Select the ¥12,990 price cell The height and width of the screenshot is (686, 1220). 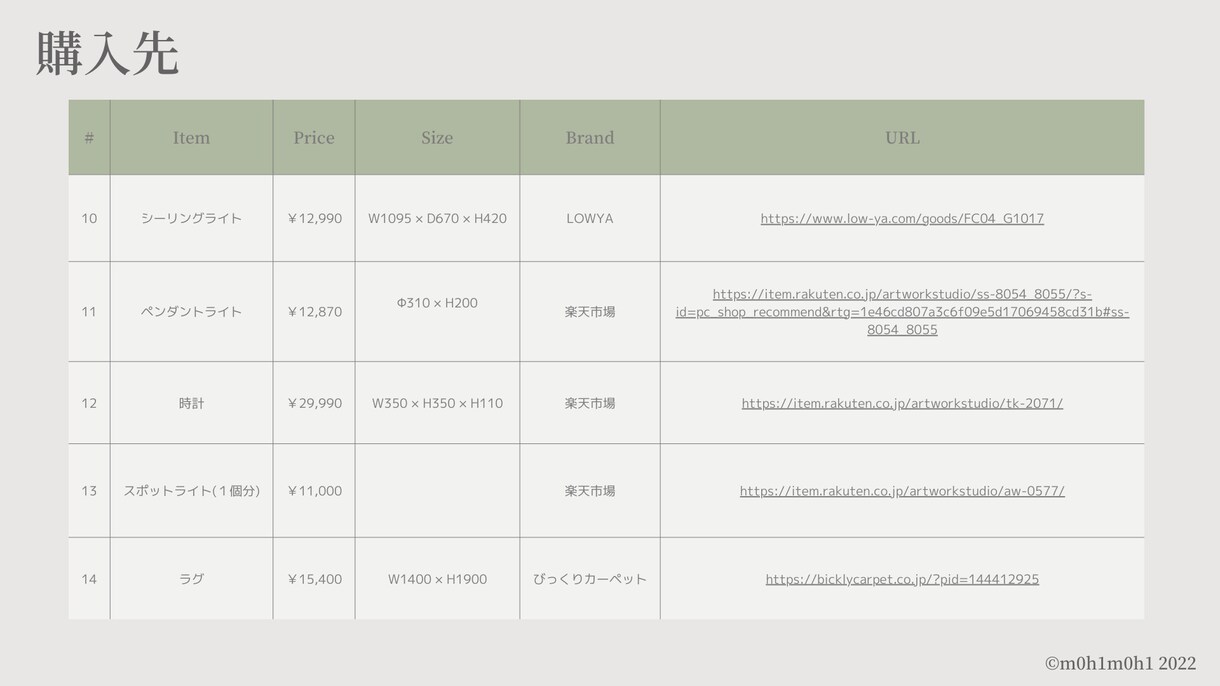tap(314, 218)
